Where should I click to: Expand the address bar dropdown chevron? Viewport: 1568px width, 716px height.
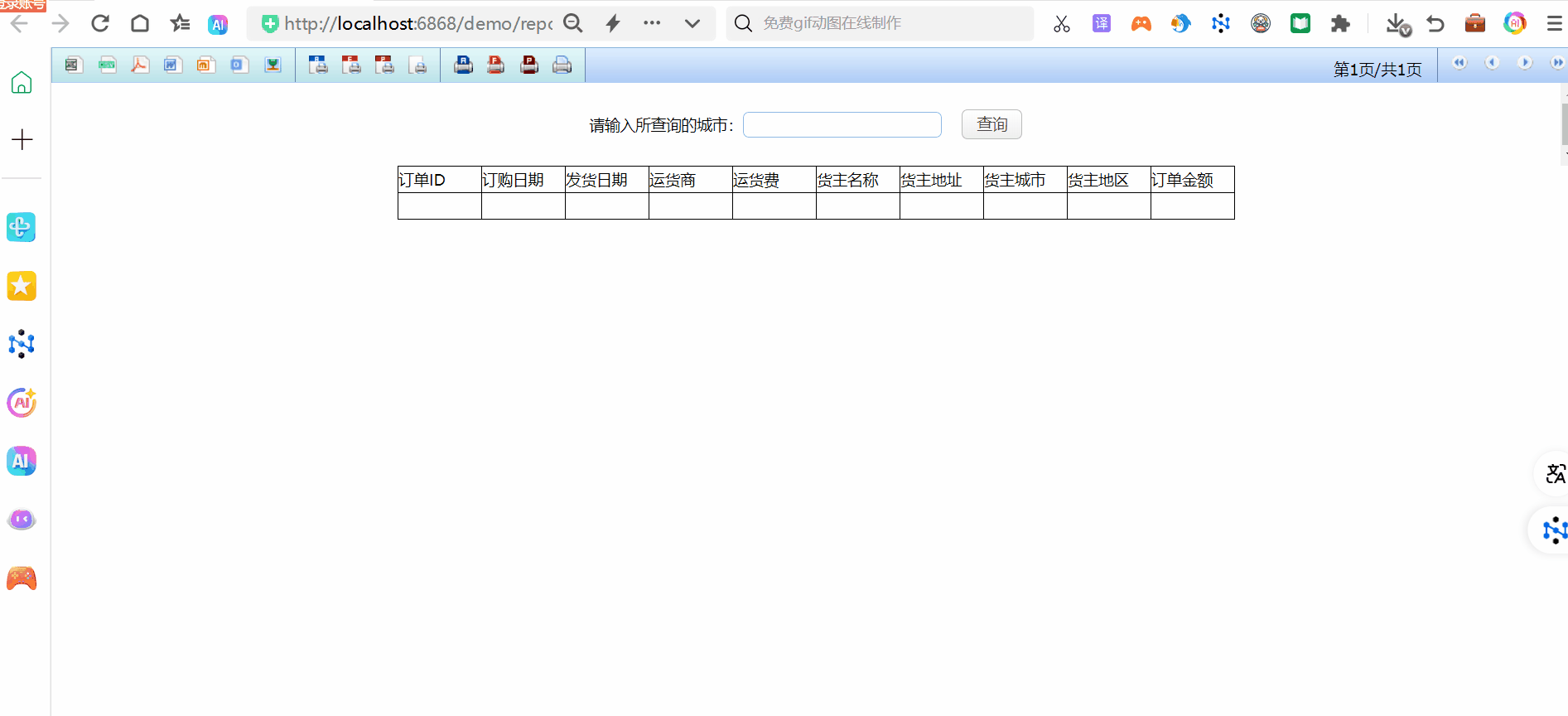[692, 23]
